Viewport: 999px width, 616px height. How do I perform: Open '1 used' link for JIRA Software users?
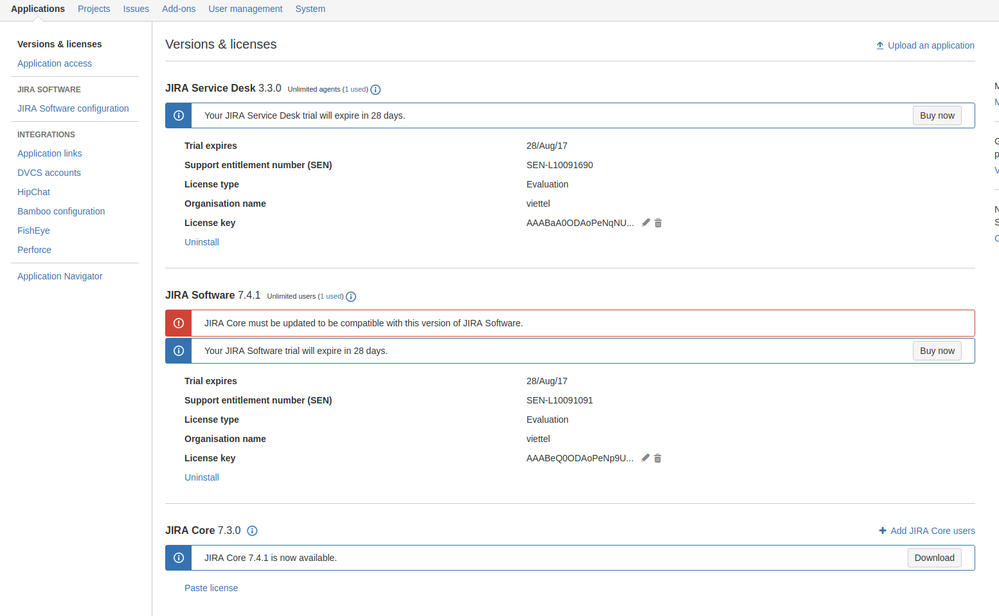[x=331, y=296]
